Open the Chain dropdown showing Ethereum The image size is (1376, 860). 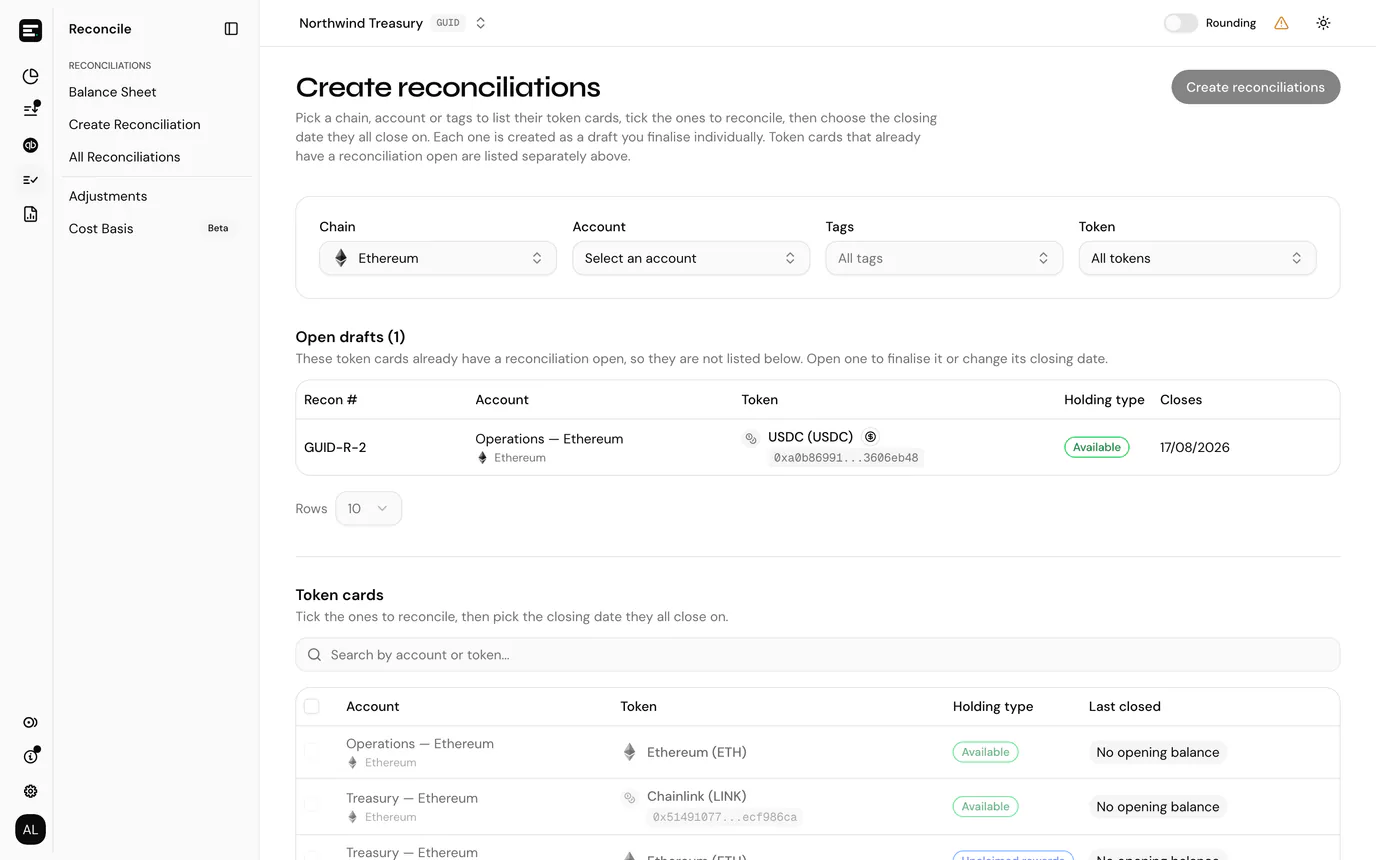[x=438, y=258]
